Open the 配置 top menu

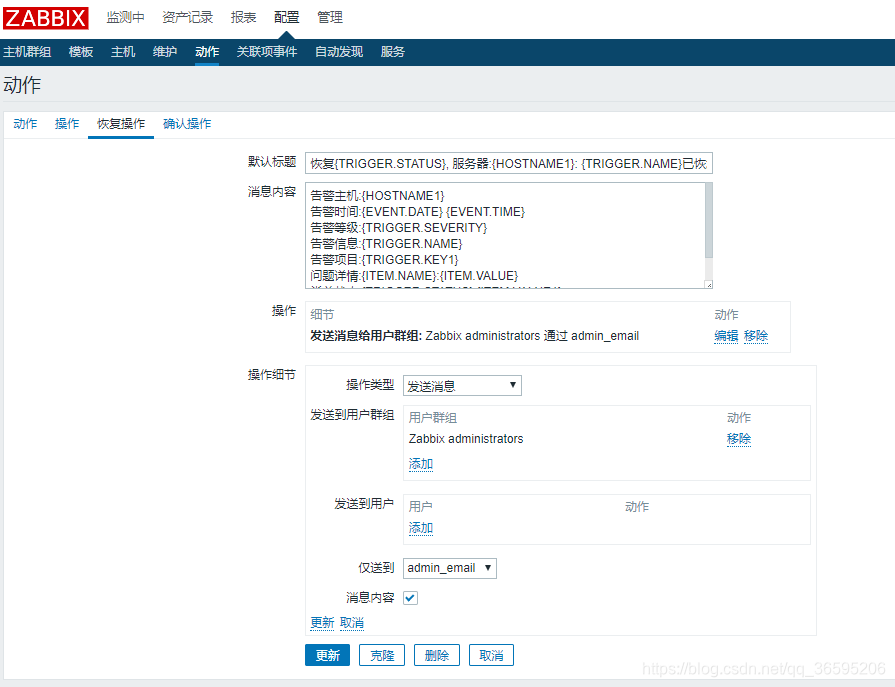[287, 18]
